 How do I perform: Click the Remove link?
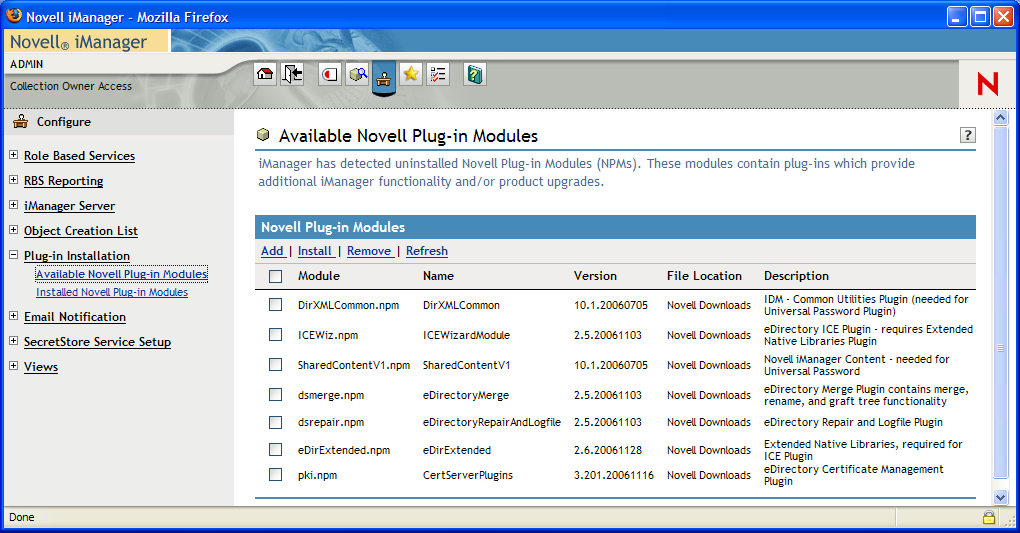369,251
